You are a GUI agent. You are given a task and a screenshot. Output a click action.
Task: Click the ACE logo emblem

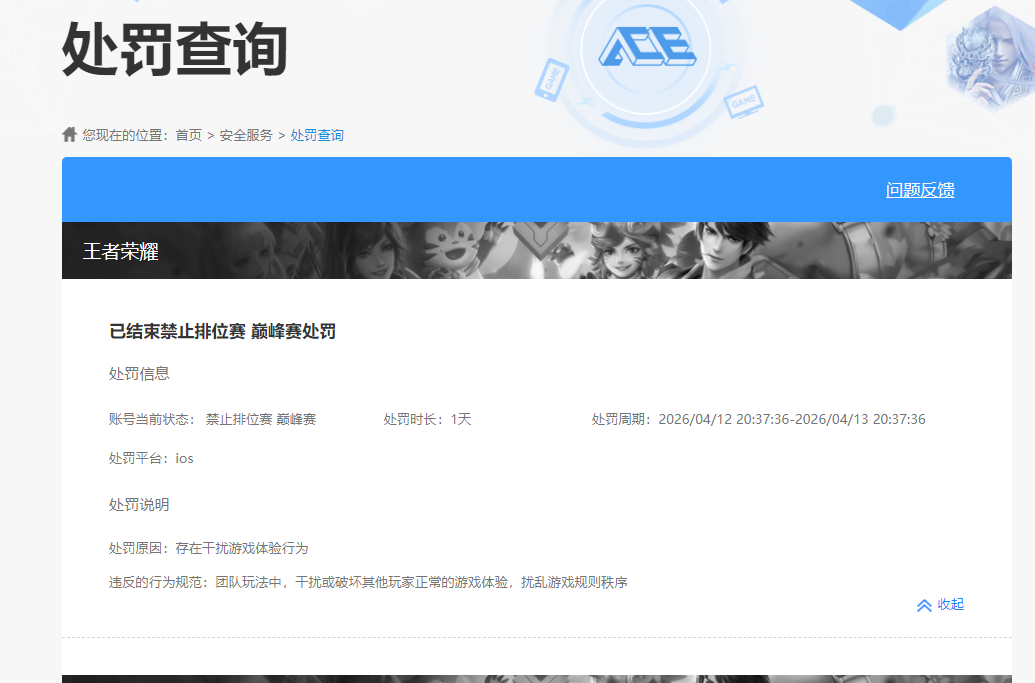pos(650,47)
